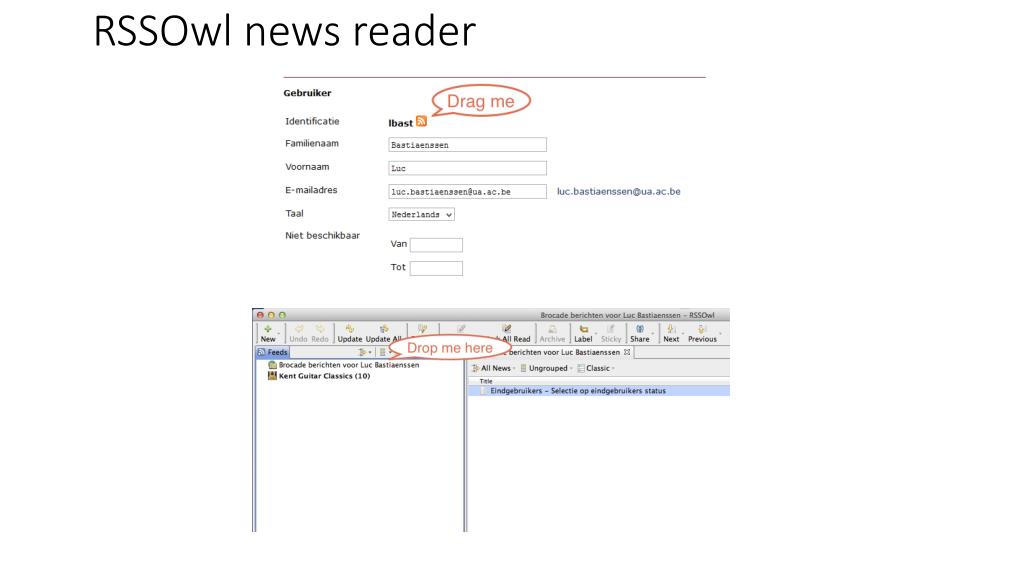Click the Voornaam input field
The height and width of the screenshot is (576, 1024).
tap(468, 168)
